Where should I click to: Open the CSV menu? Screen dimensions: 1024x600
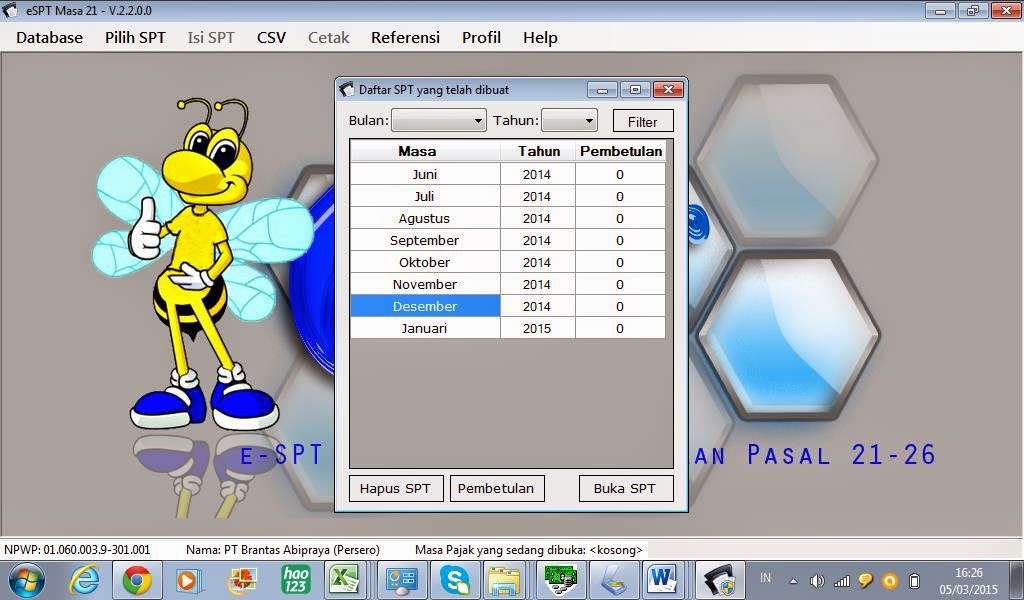(x=271, y=37)
